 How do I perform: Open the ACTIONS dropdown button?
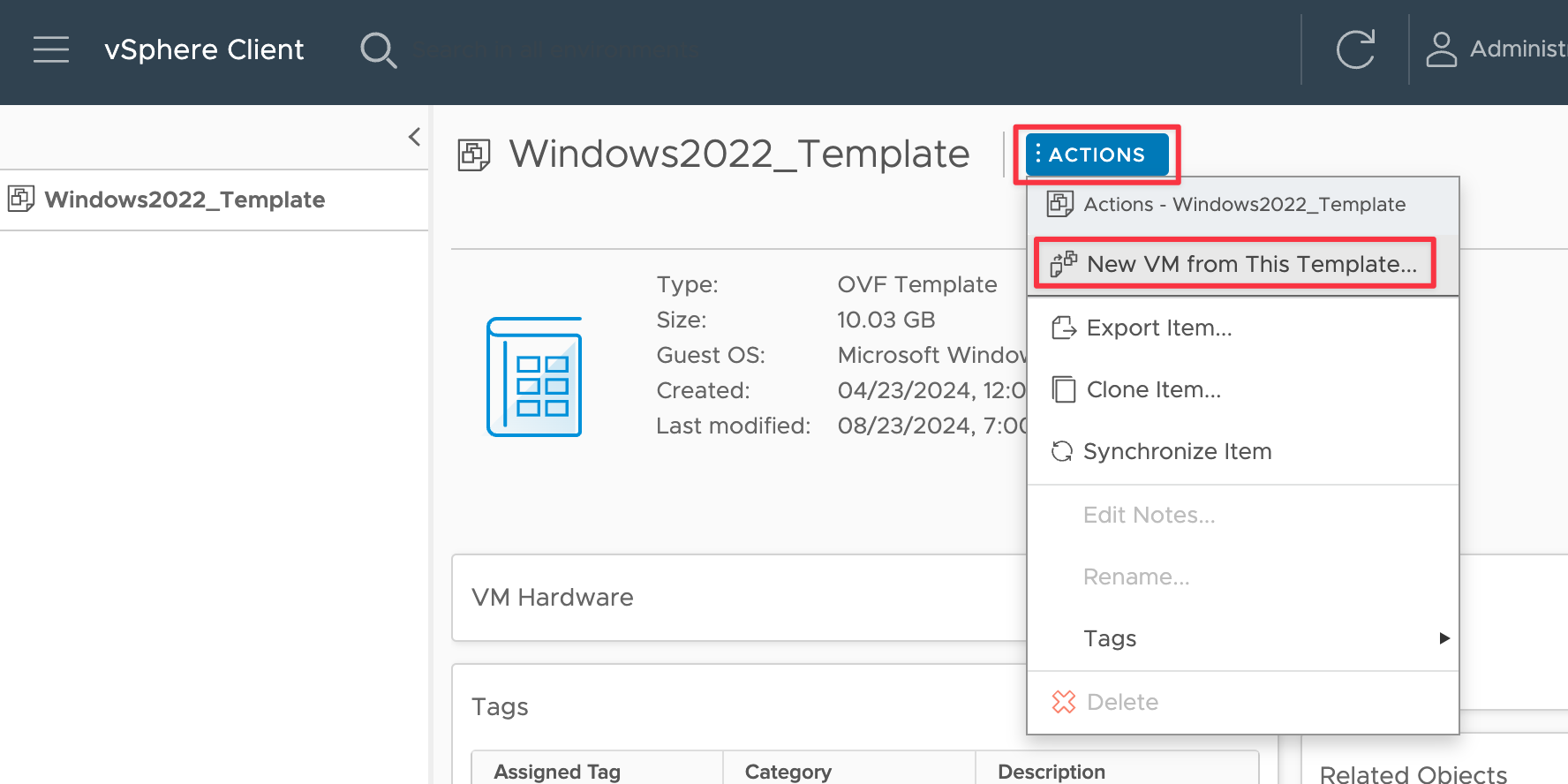(1097, 155)
